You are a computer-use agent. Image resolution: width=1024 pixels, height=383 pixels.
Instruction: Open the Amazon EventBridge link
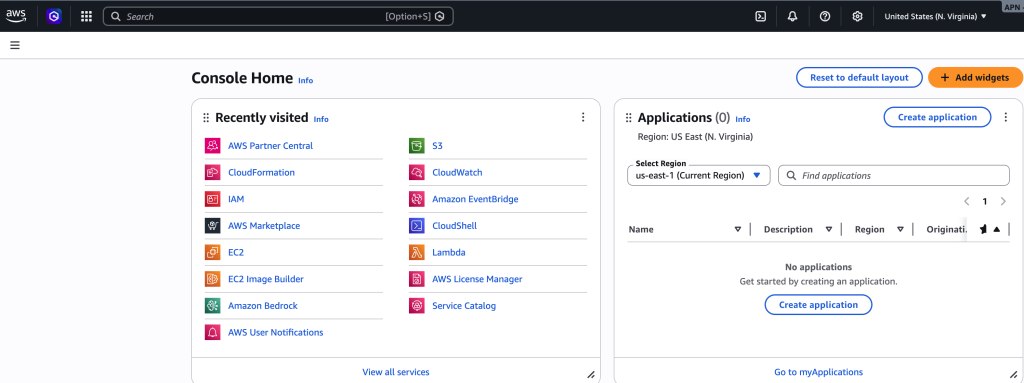click(x=475, y=199)
